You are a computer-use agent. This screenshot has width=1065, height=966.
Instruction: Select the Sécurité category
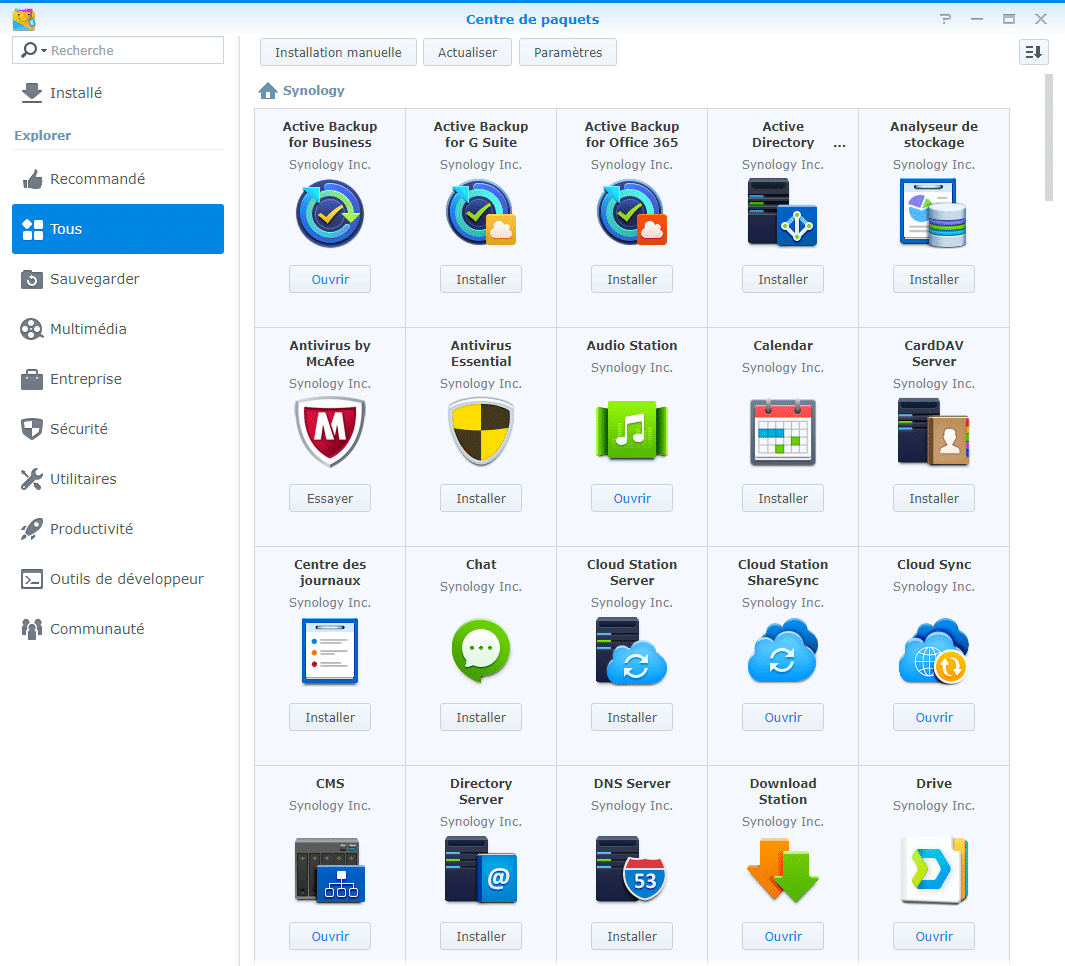pyautogui.click(x=118, y=429)
